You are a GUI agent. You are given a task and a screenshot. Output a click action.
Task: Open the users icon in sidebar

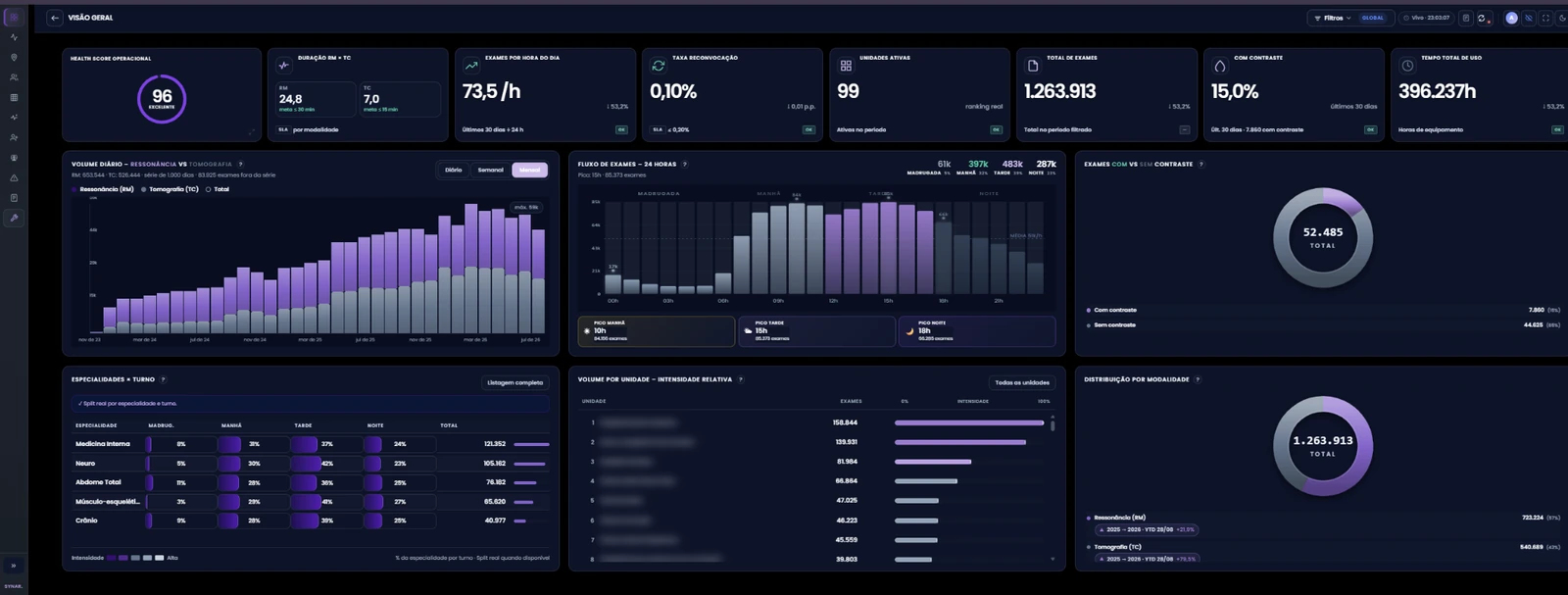(x=14, y=77)
